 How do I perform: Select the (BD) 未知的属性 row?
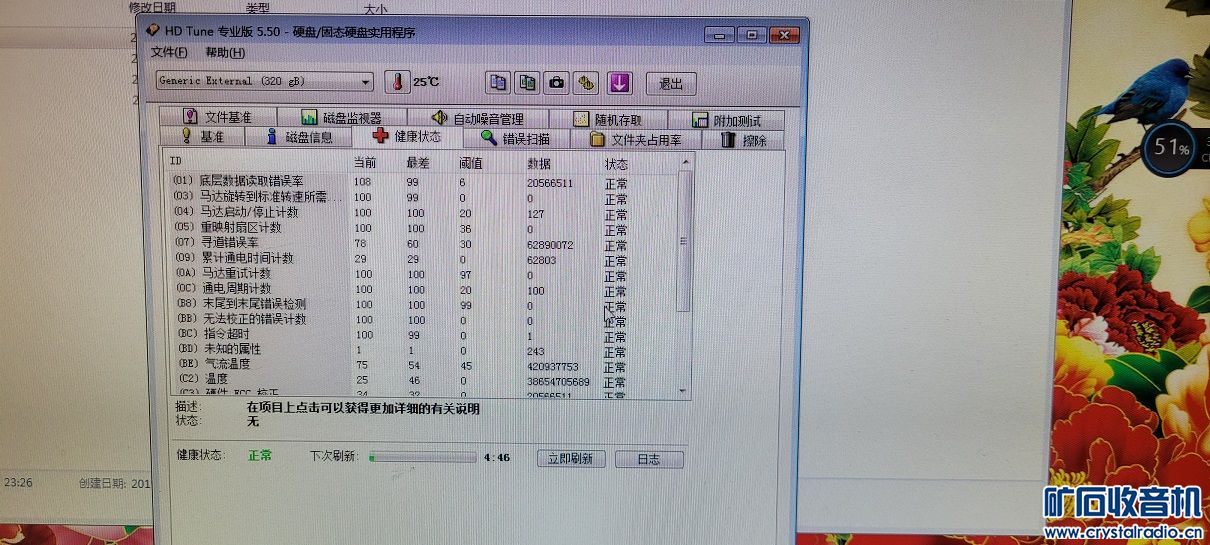(422, 349)
